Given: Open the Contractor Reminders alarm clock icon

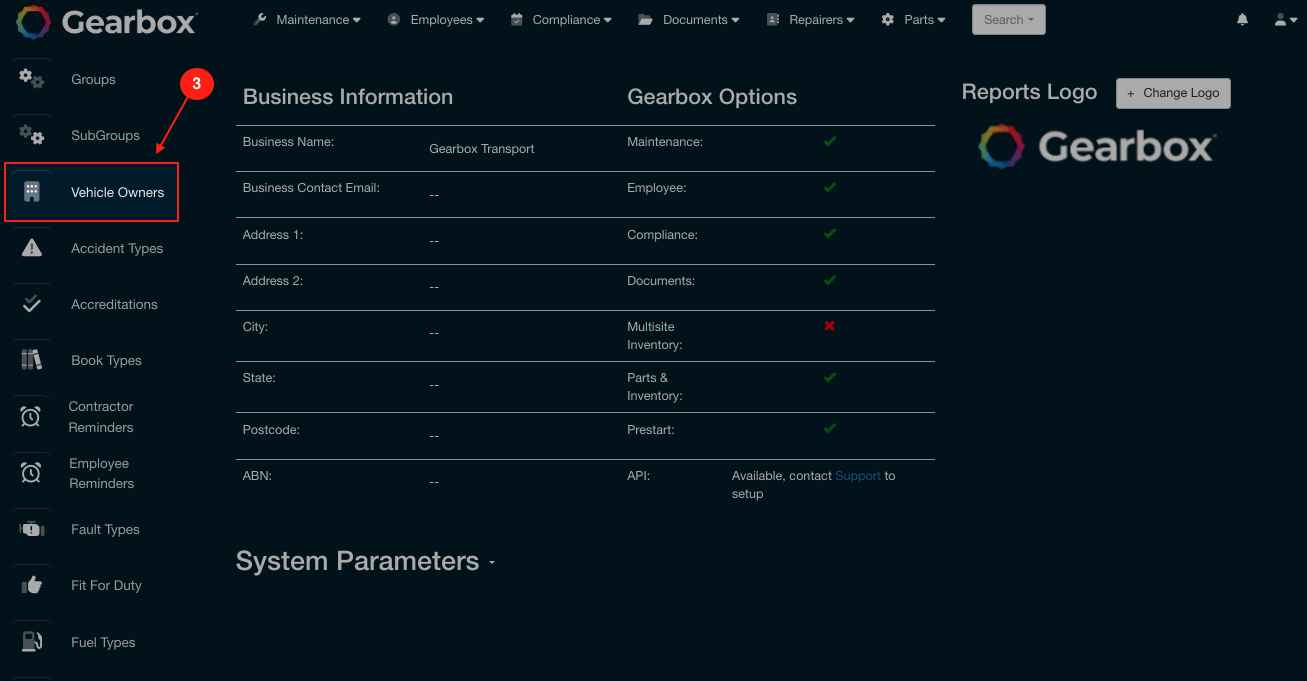Looking at the screenshot, I should pos(31,417).
